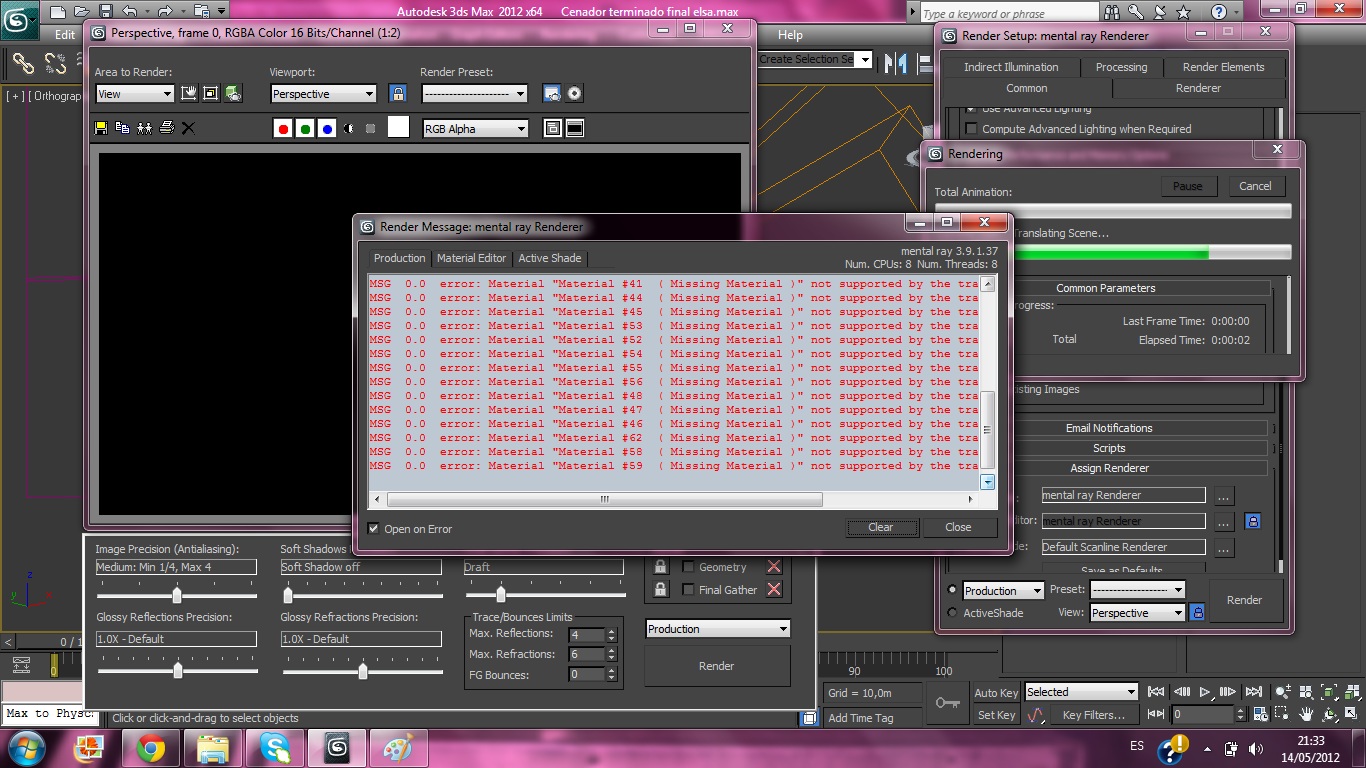Screen dimensions: 1366x768
Task: Open Render Elements tab
Action: pos(1223,67)
